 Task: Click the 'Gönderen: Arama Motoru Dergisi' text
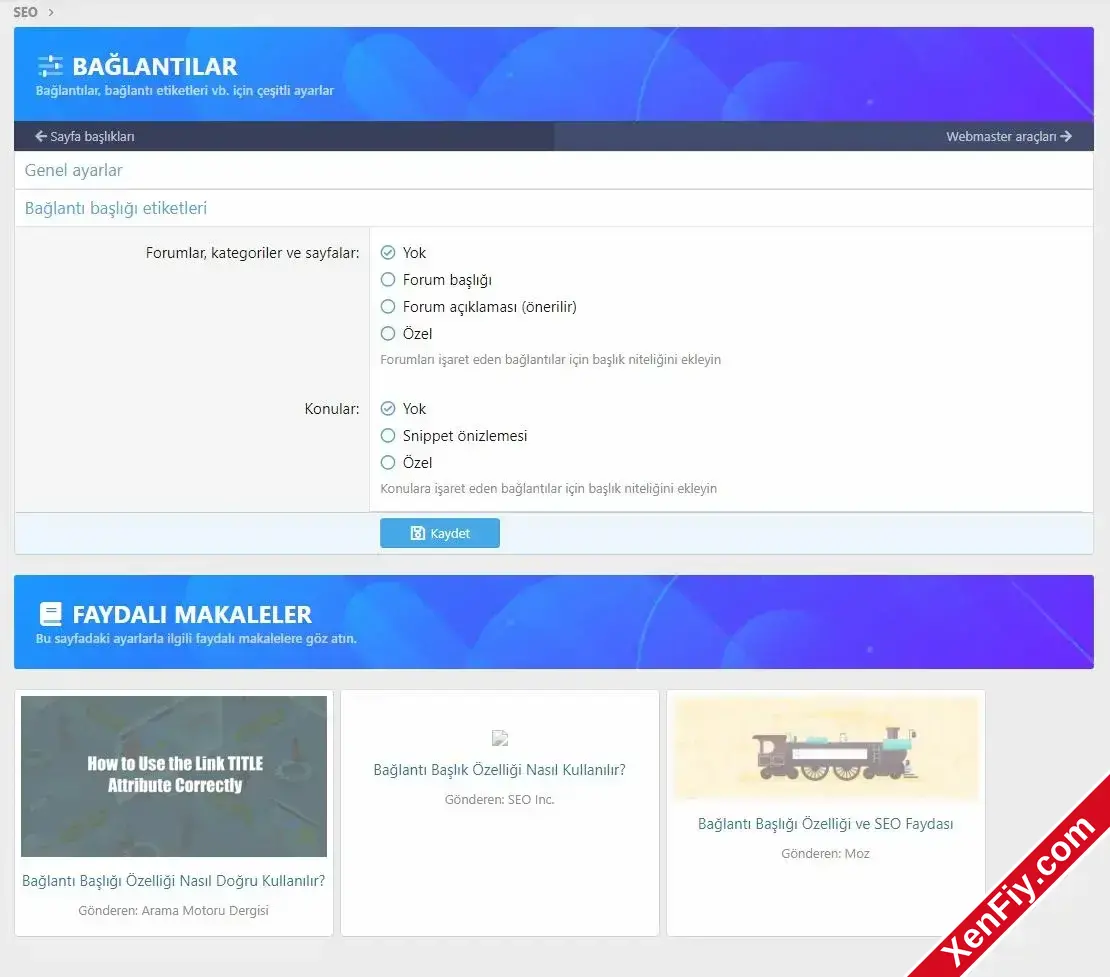point(173,910)
